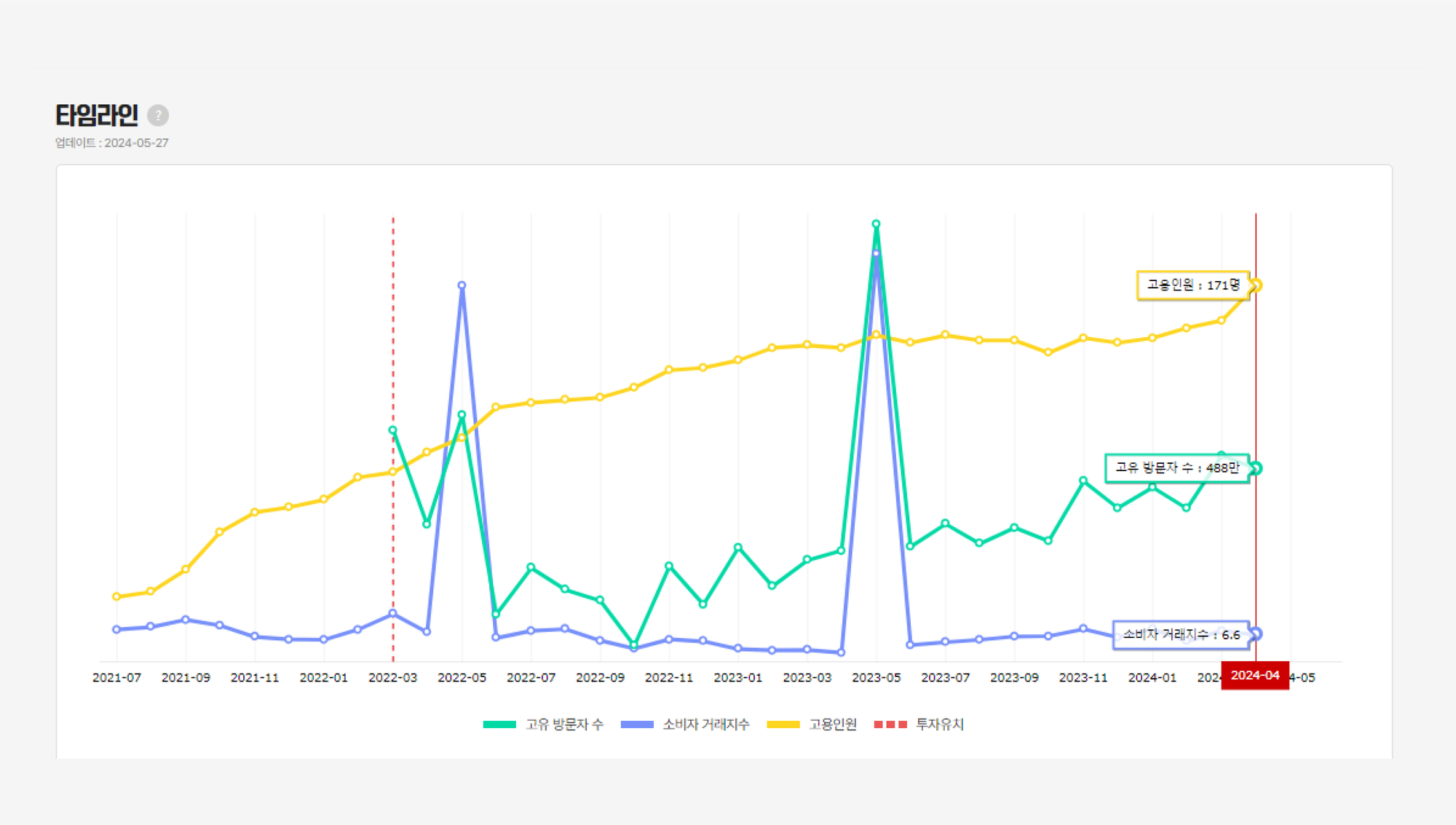Click the 2022-11 axis label
This screenshot has width=1456, height=825.
668,677
